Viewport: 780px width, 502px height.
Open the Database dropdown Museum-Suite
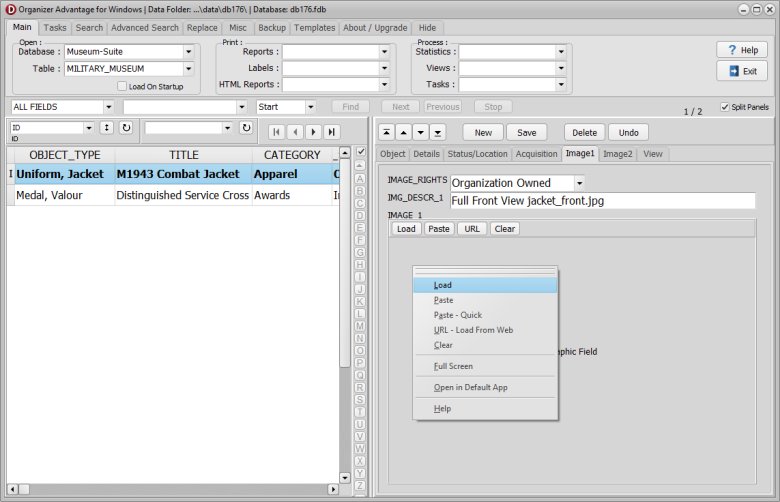point(188,52)
